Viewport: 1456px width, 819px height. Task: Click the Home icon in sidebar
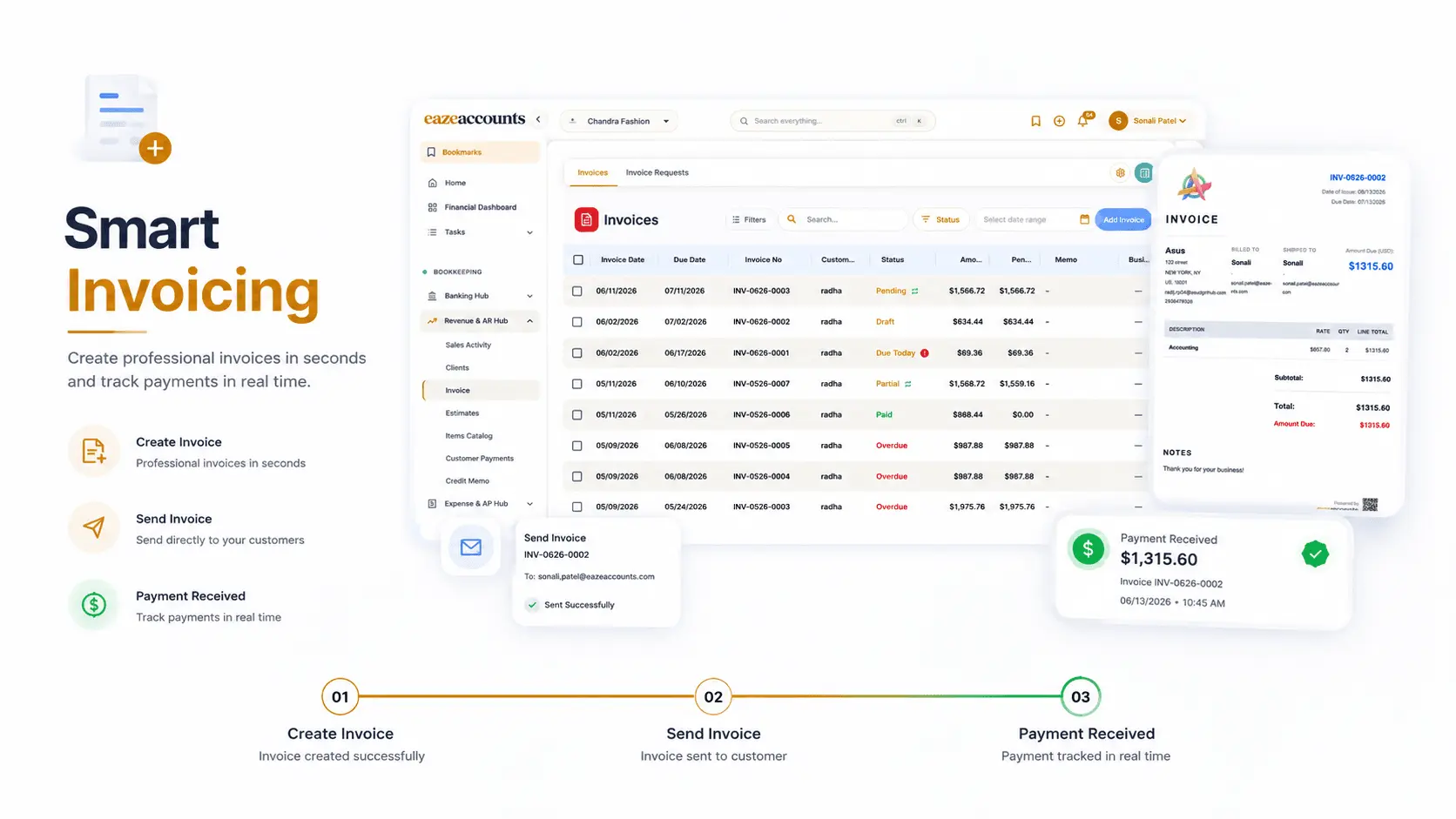pyautogui.click(x=433, y=183)
